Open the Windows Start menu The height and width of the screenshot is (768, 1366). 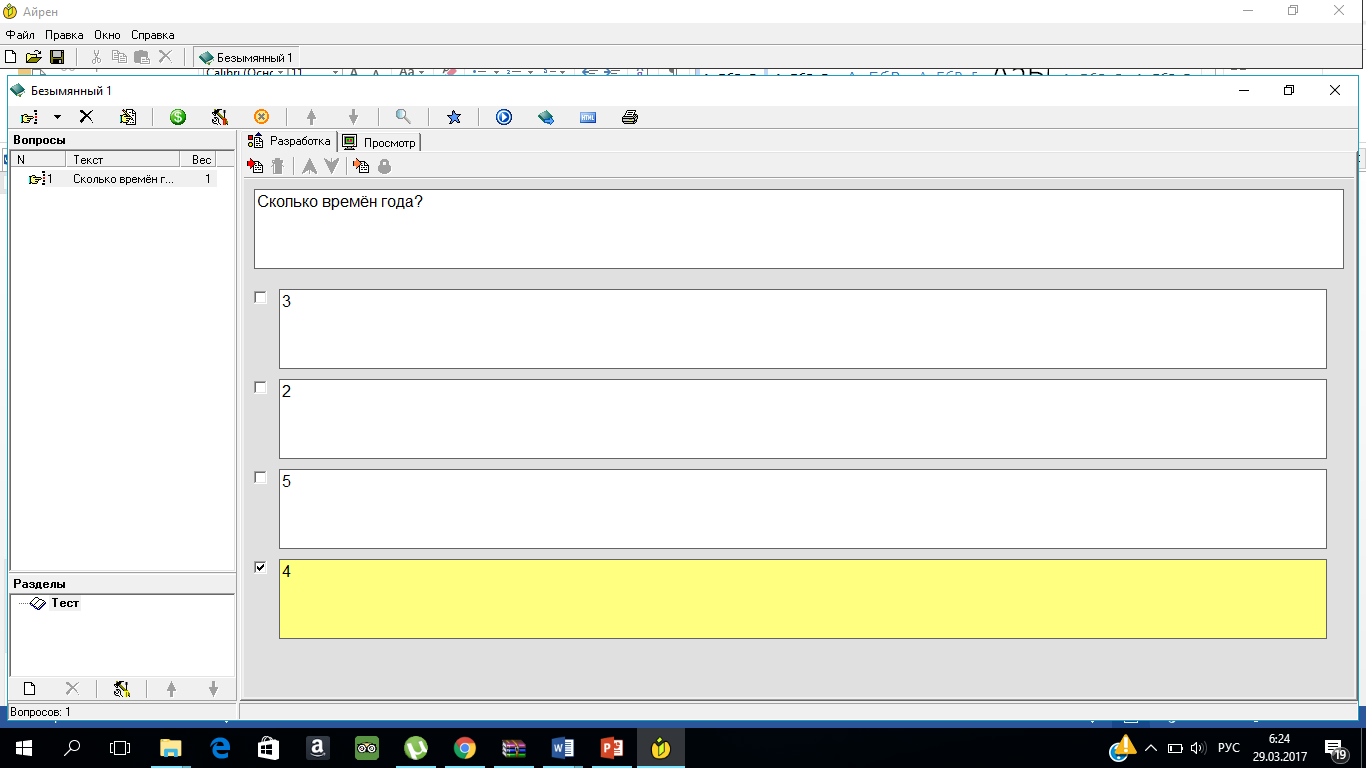[x=24, y=747]
